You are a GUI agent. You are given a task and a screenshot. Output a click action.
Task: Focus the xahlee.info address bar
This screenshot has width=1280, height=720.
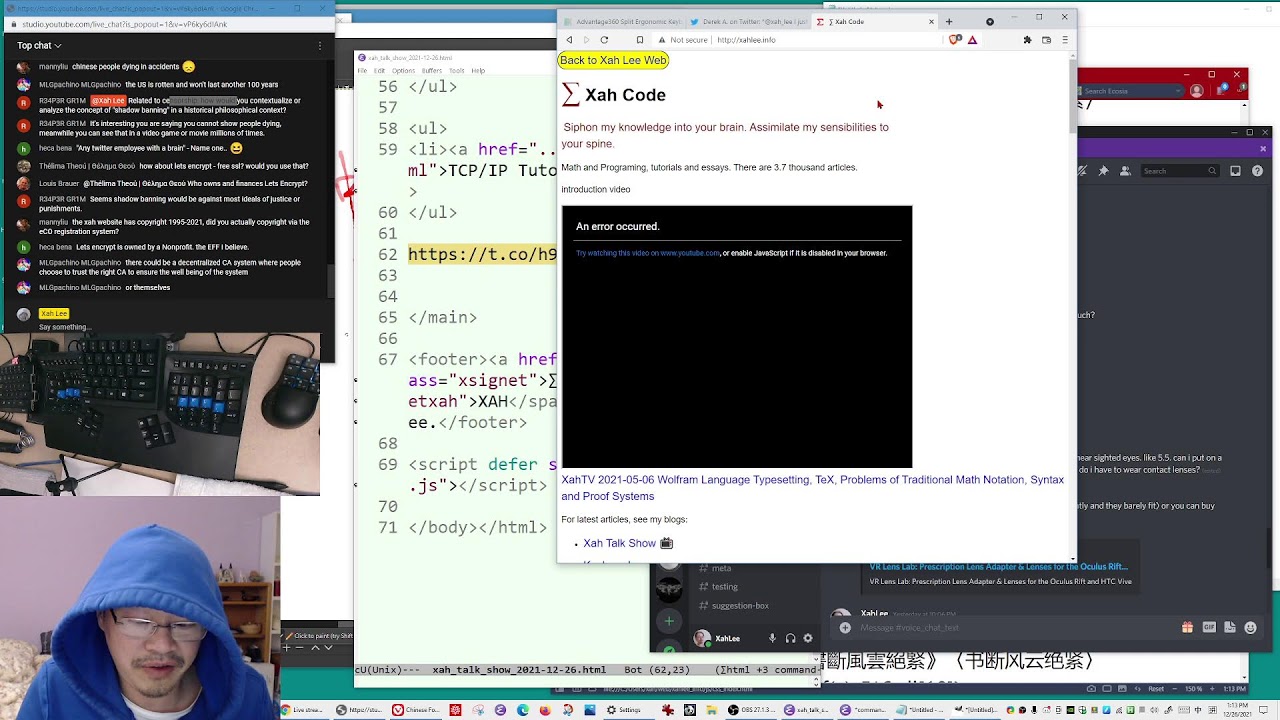point(800,40)
